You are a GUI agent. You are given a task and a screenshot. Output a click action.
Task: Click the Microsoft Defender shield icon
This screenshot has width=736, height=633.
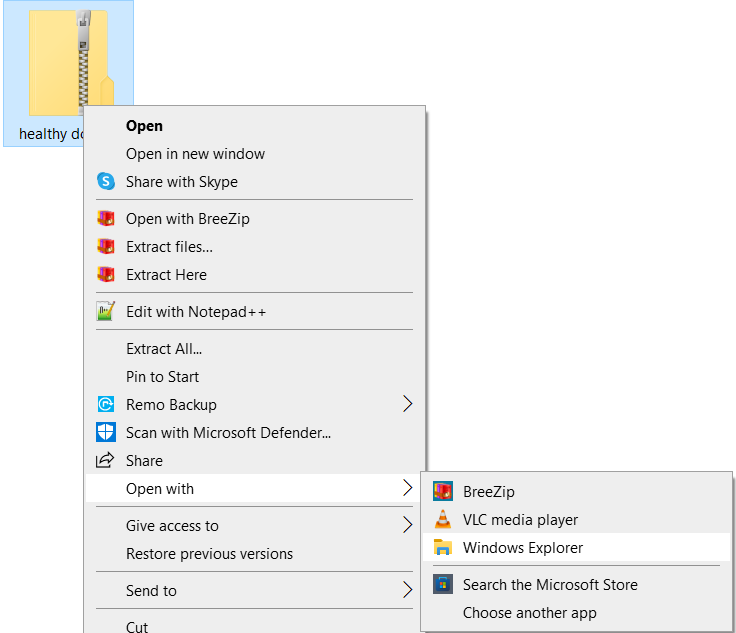coord(106,433)
